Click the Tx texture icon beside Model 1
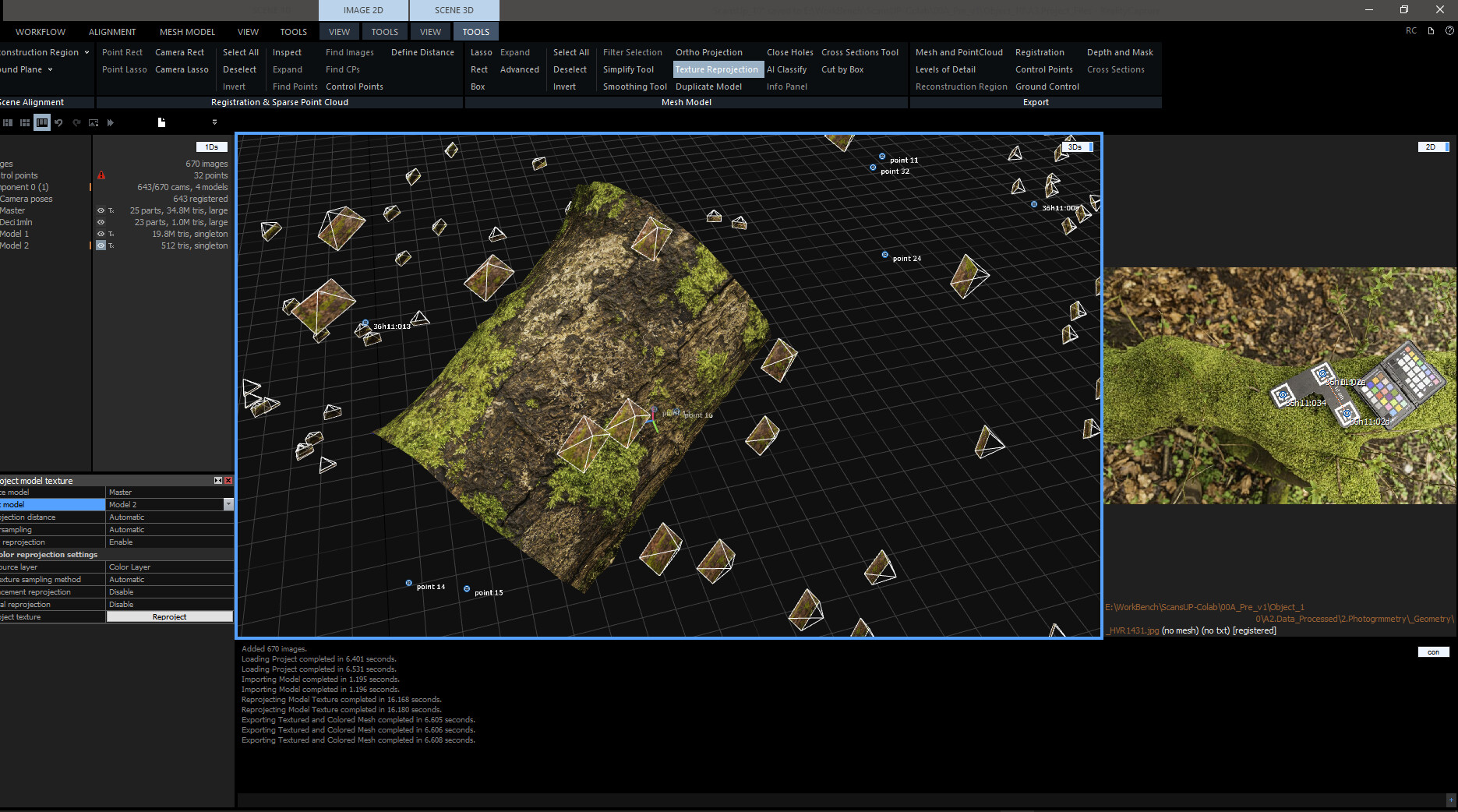This screenshot has height=812, width=1458. coord(110,234)
